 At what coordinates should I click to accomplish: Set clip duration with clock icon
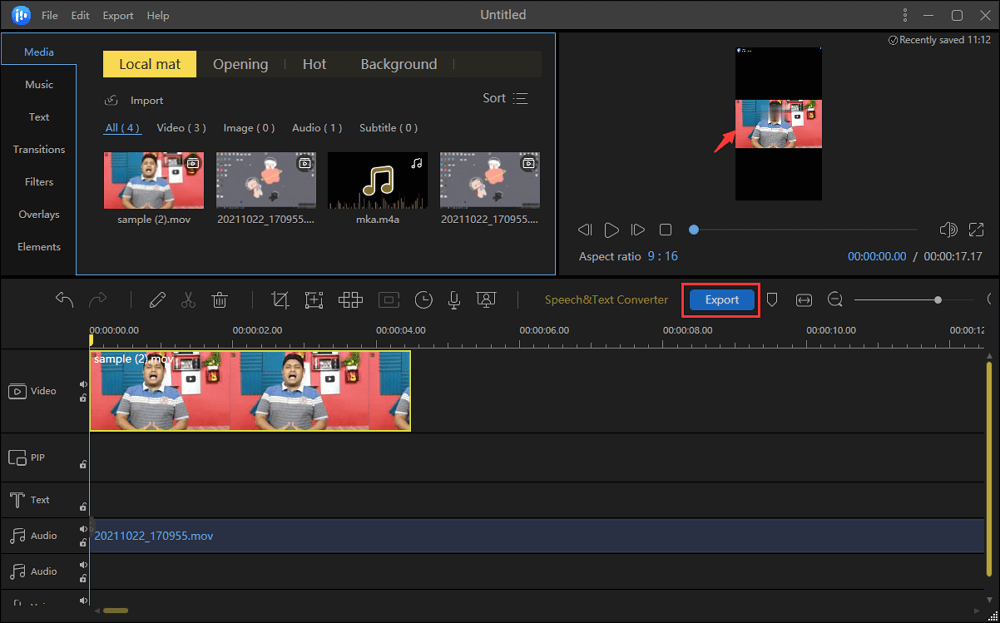point(424,300)
